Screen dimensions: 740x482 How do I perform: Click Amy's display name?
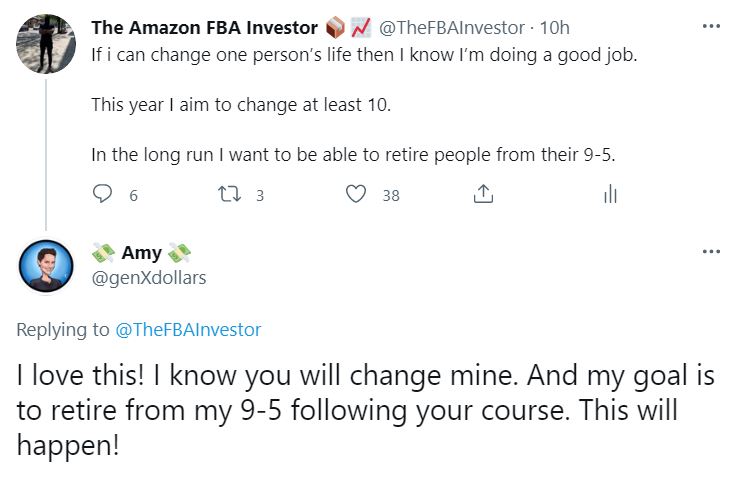pyautogui.click(x=141, y=253)
